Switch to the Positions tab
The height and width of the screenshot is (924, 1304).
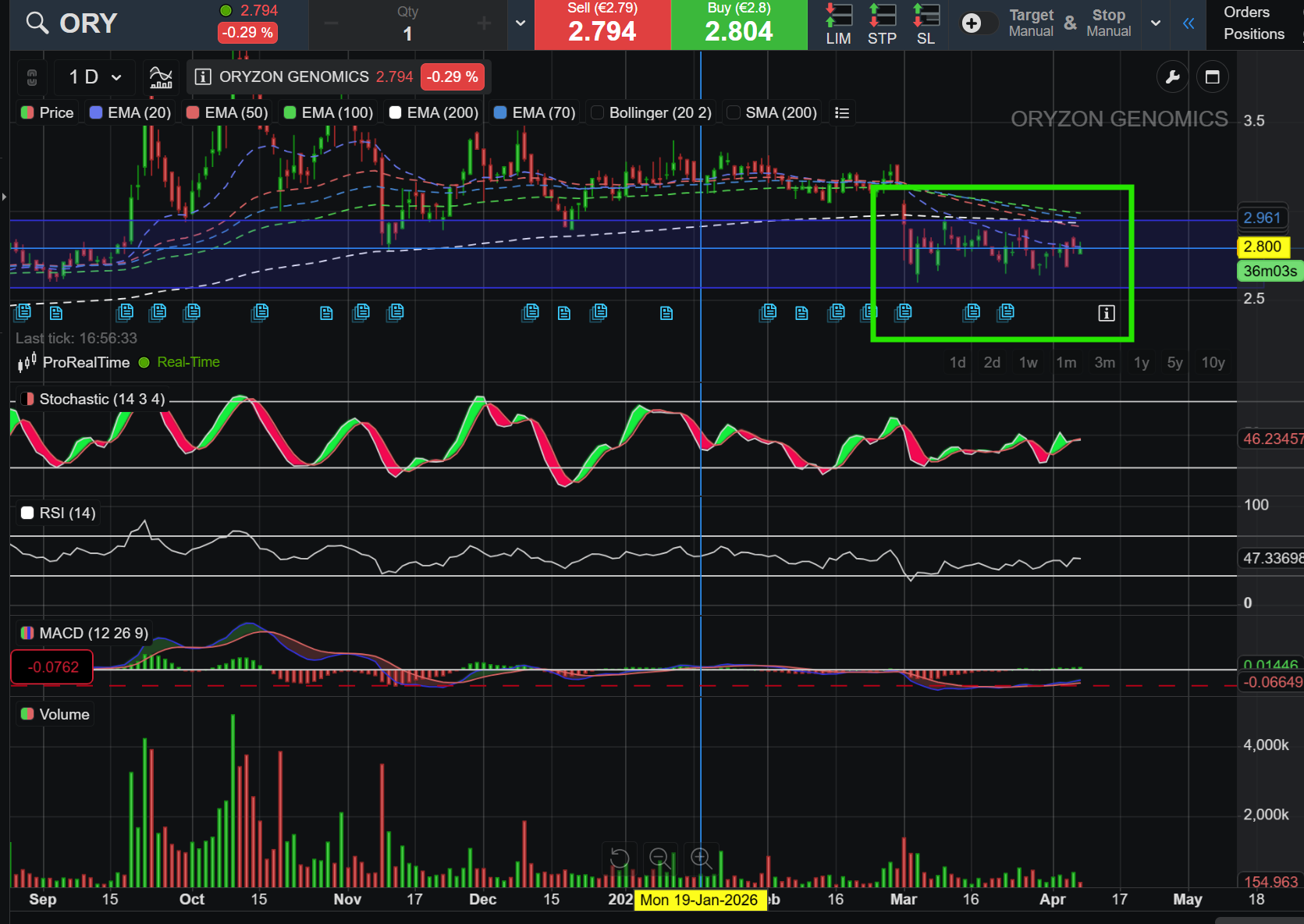1253,34
